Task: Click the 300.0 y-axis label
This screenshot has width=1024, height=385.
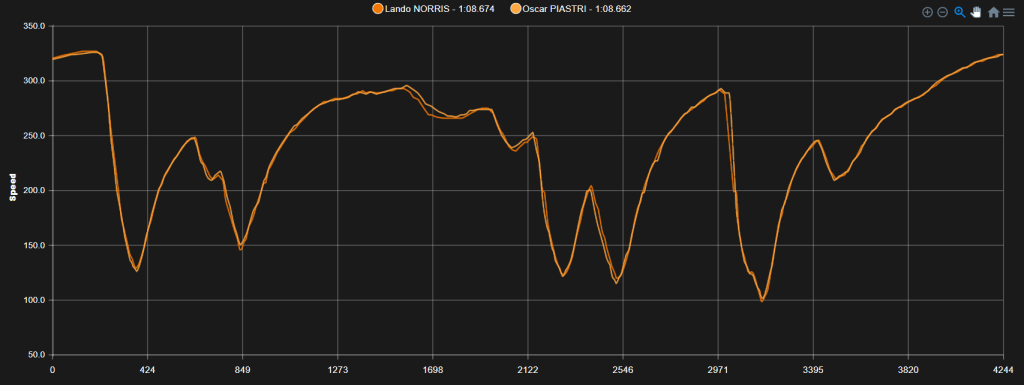Action: 35,81
